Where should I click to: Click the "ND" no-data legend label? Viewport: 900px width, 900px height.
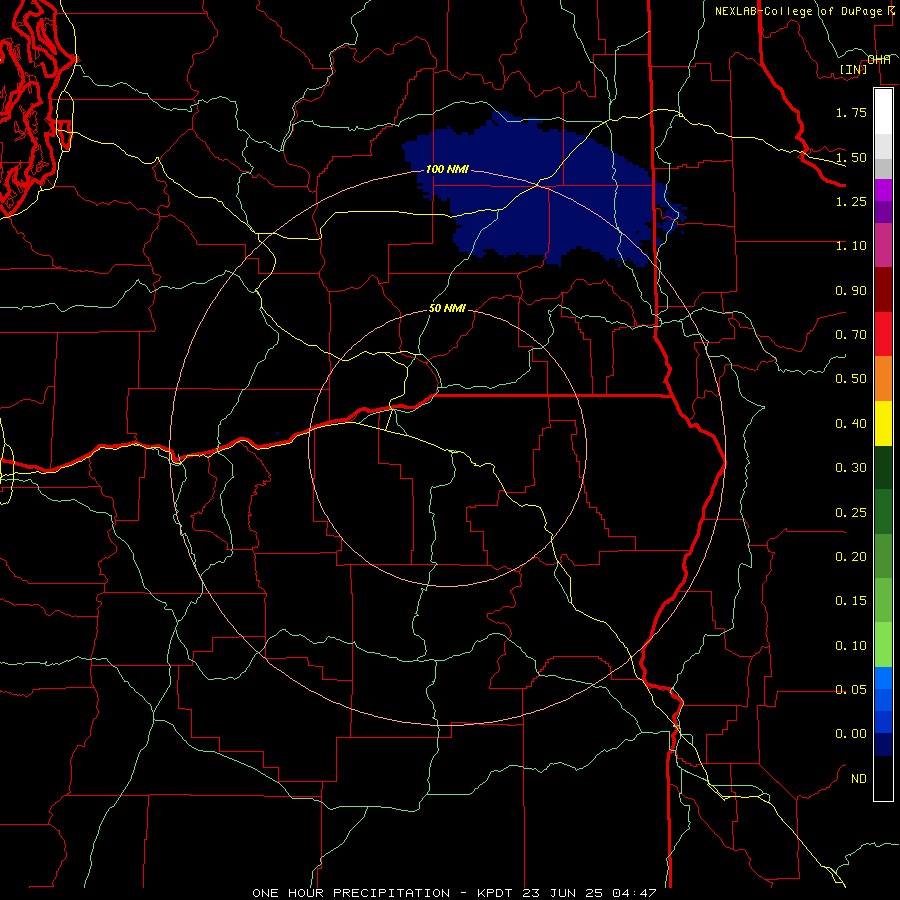click(x=859, y=779)
